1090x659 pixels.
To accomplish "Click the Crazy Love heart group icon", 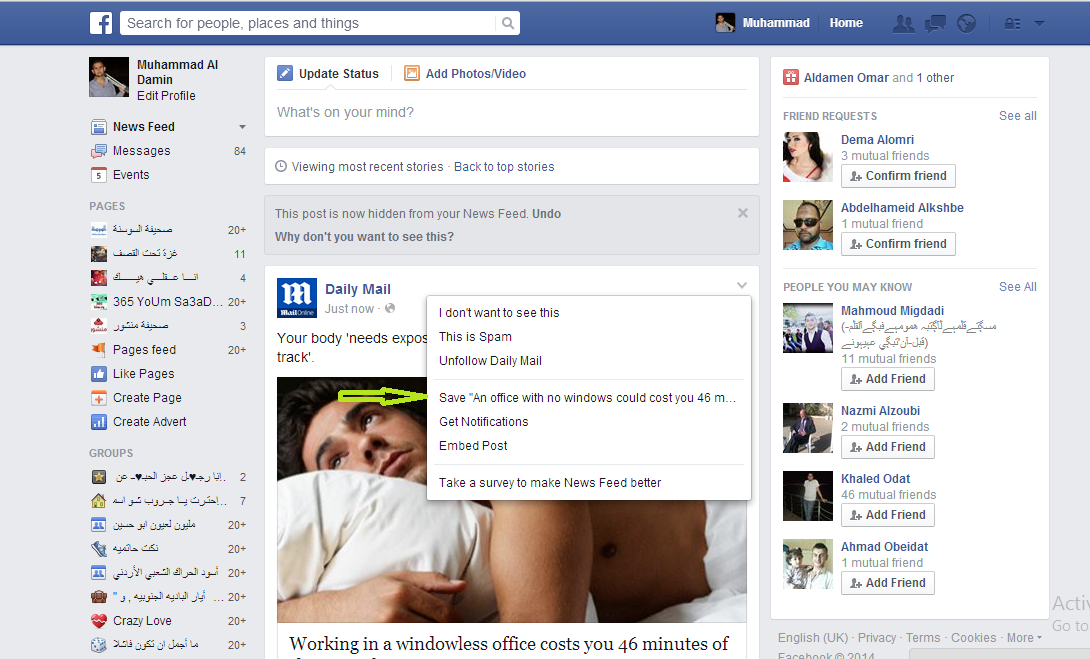I will [x=99, y=621].
